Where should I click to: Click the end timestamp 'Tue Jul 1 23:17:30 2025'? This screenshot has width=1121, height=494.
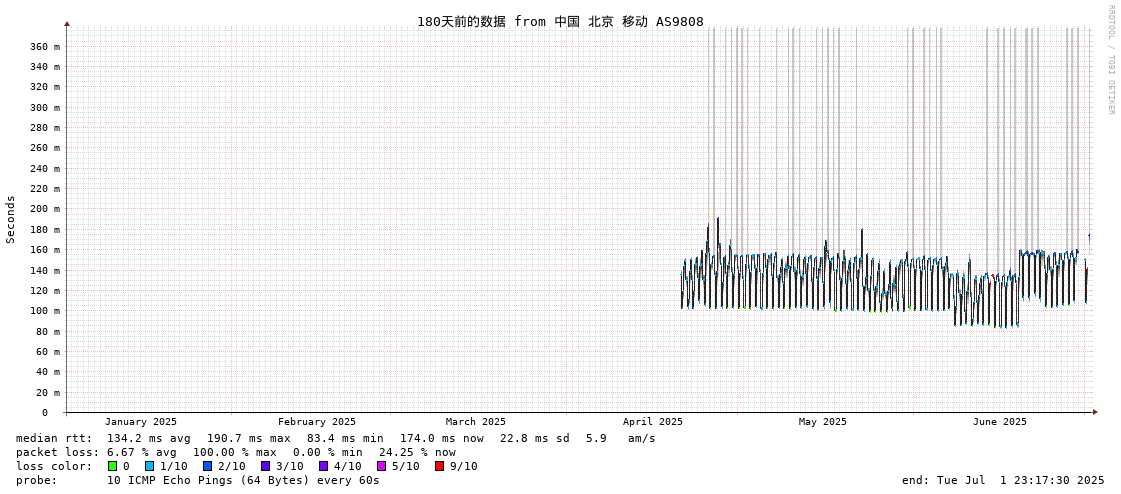(1019, 480)
